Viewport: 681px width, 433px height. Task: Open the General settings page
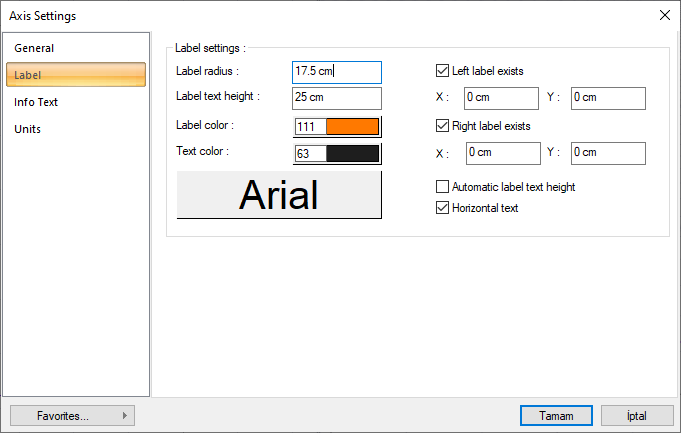[35, 48]
